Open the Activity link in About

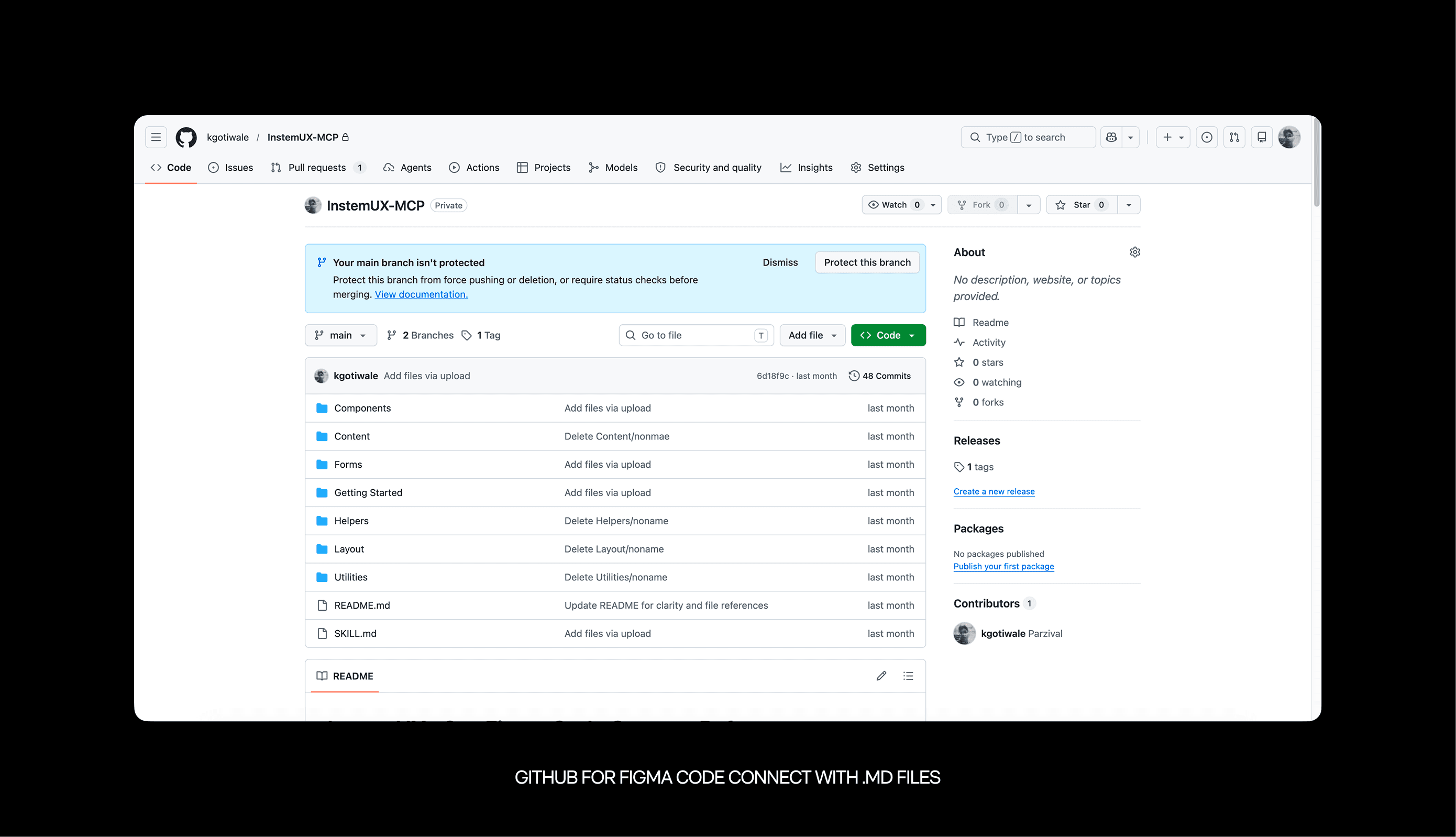(x=979, y=343)
